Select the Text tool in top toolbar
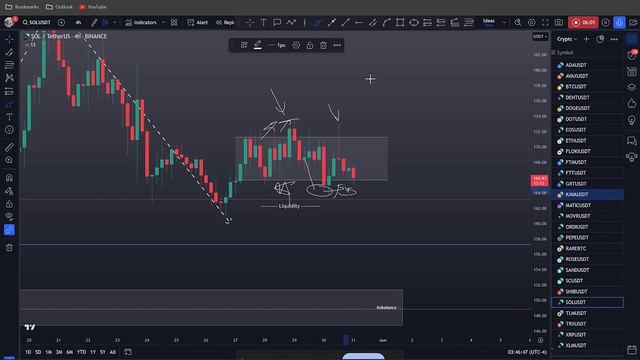The image size is (640, 360). pos(263,22)
